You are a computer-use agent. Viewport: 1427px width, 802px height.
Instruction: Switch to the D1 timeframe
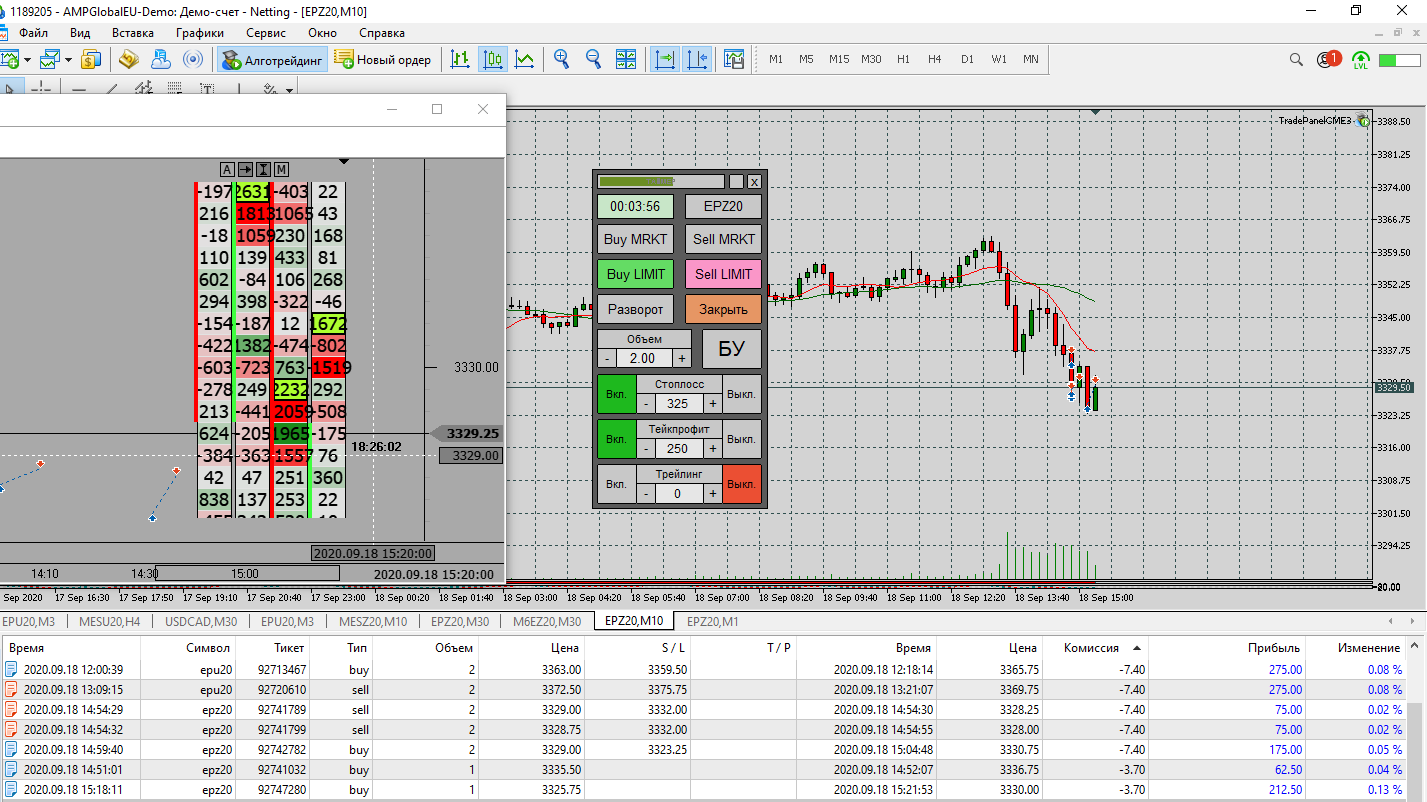click(967, 59)
